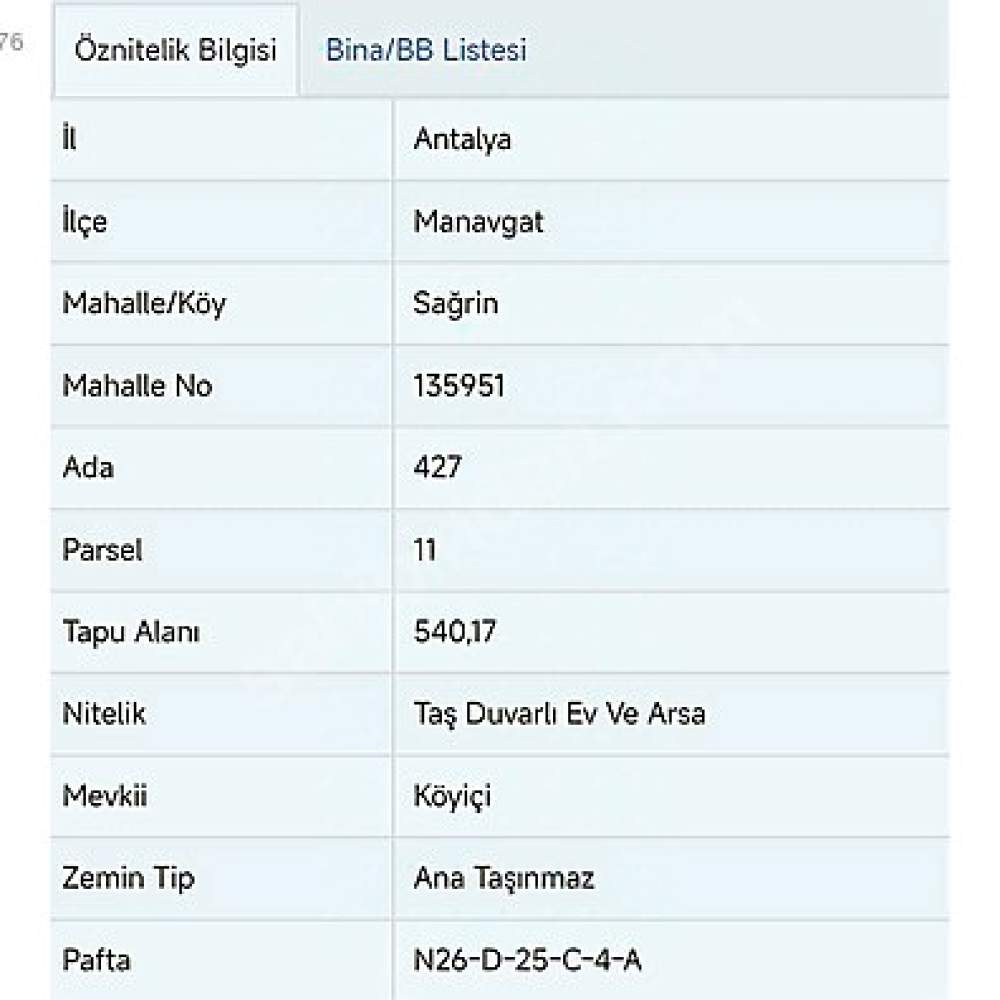The image size is (1000, 1000).
Task: Click the Mahalle/Köy row label
Action: pyautogui.click(x=144, y=304)
